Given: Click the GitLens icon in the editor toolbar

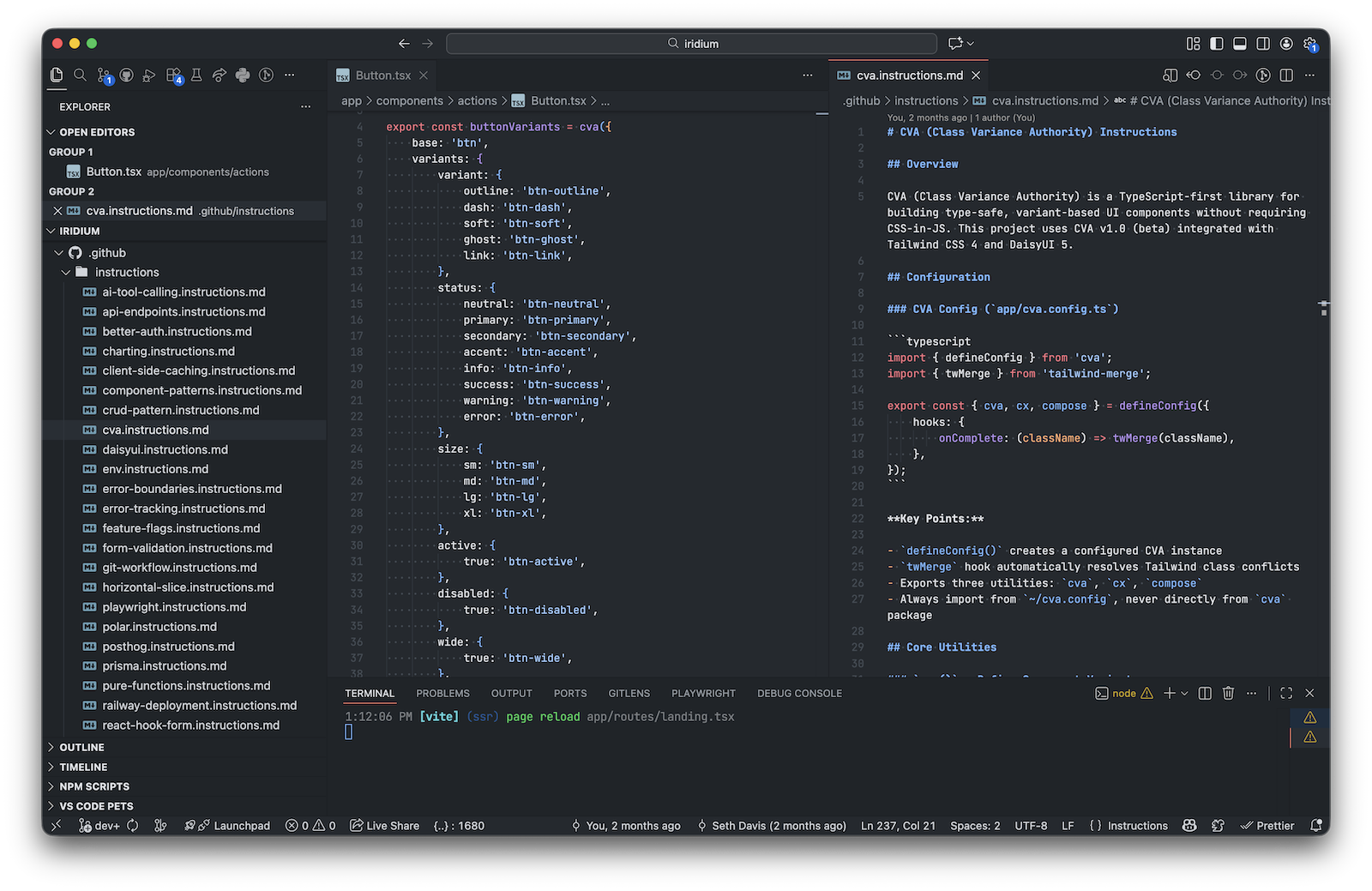Looking at the screenshot, I should [1262, 75].
